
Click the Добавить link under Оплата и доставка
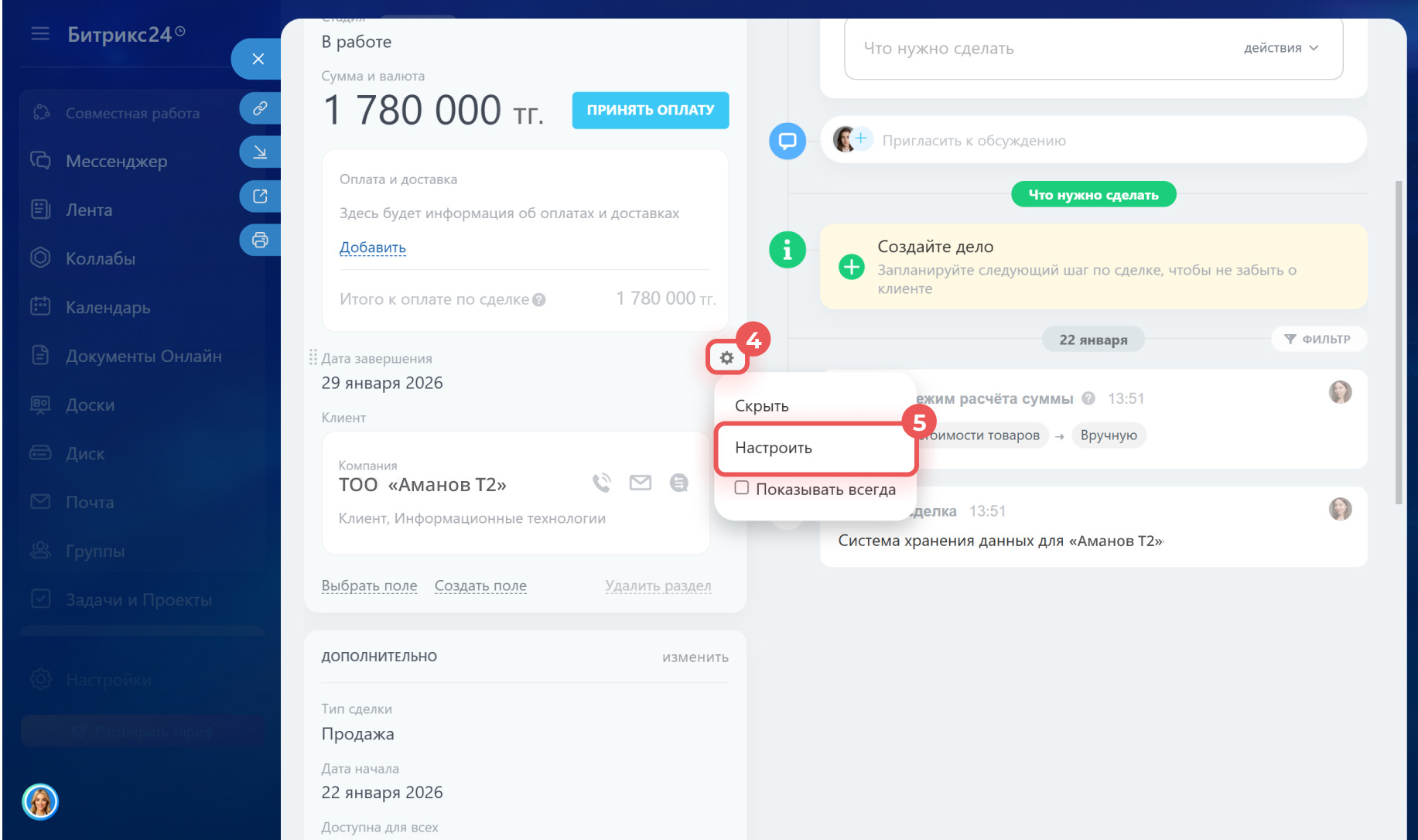(372, 246)
